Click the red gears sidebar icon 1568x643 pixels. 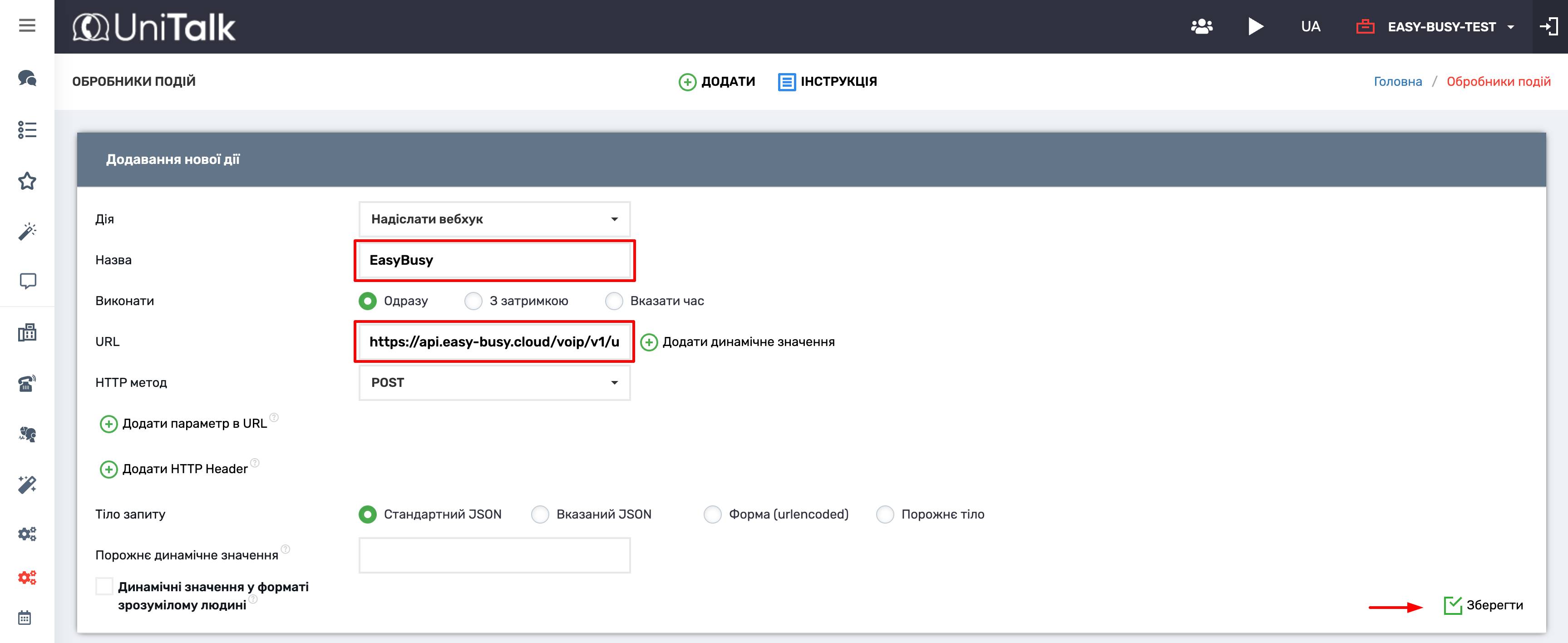[27, 577]
